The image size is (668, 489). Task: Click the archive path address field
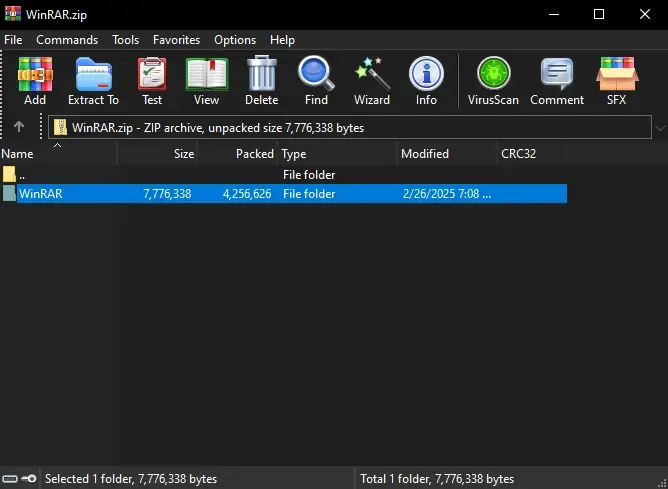[x=350, y=127]
